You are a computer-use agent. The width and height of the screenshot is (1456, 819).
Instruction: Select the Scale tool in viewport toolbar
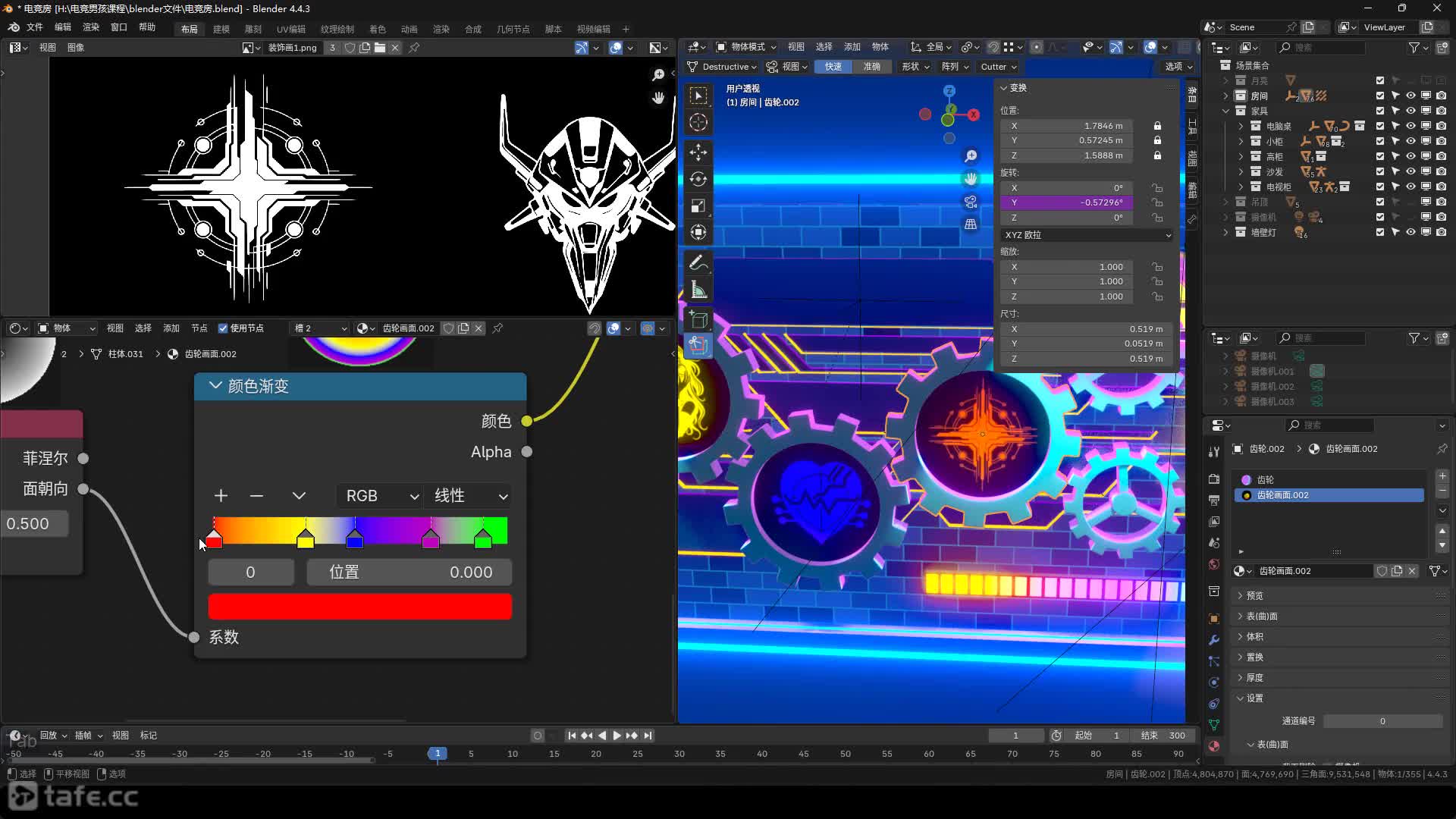click(698, 206)
